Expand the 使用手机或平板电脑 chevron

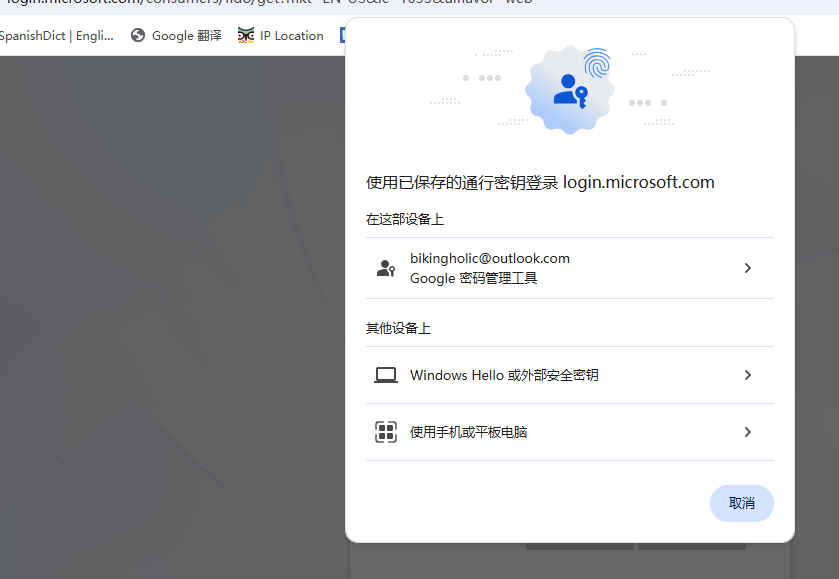click(748, 432)
